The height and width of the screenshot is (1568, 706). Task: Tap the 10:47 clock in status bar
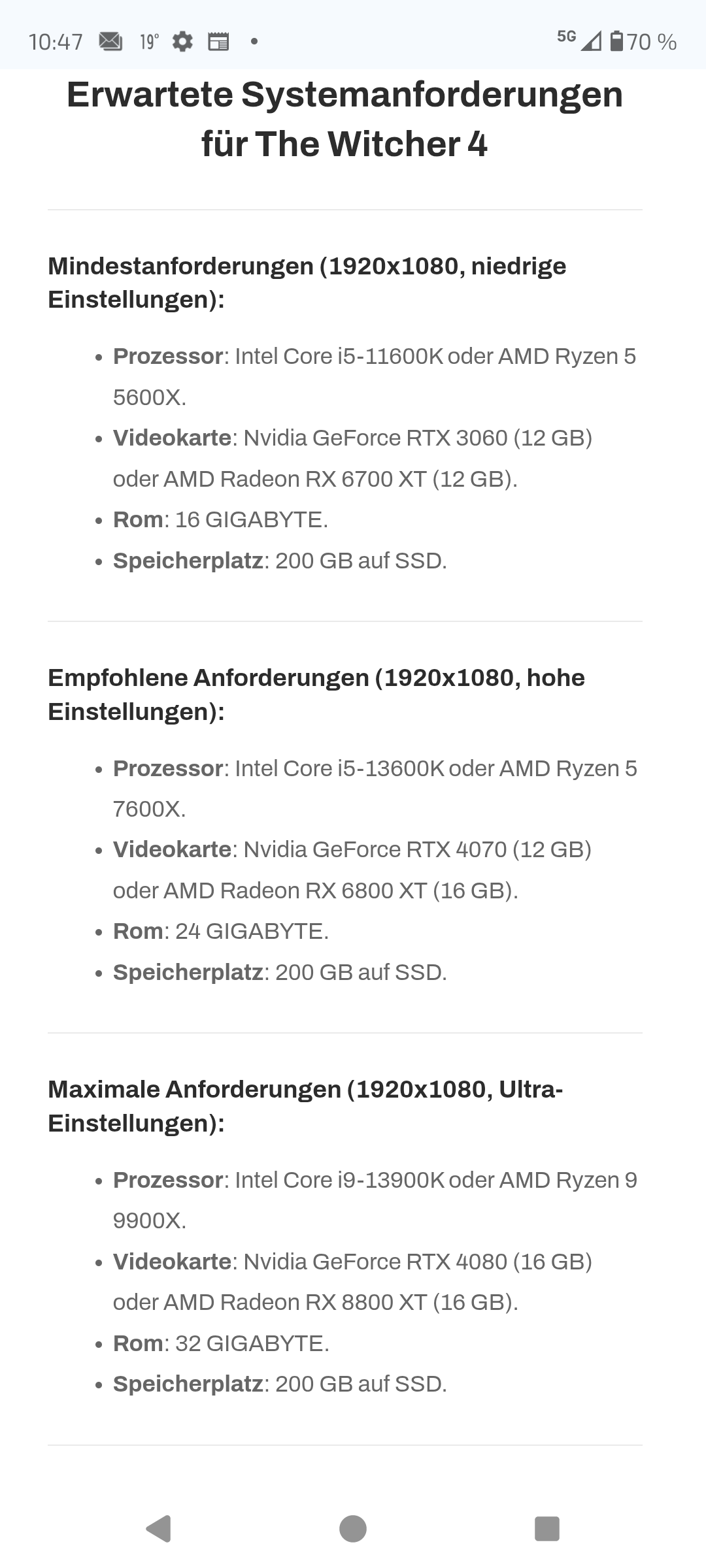(x=56, y=42)
